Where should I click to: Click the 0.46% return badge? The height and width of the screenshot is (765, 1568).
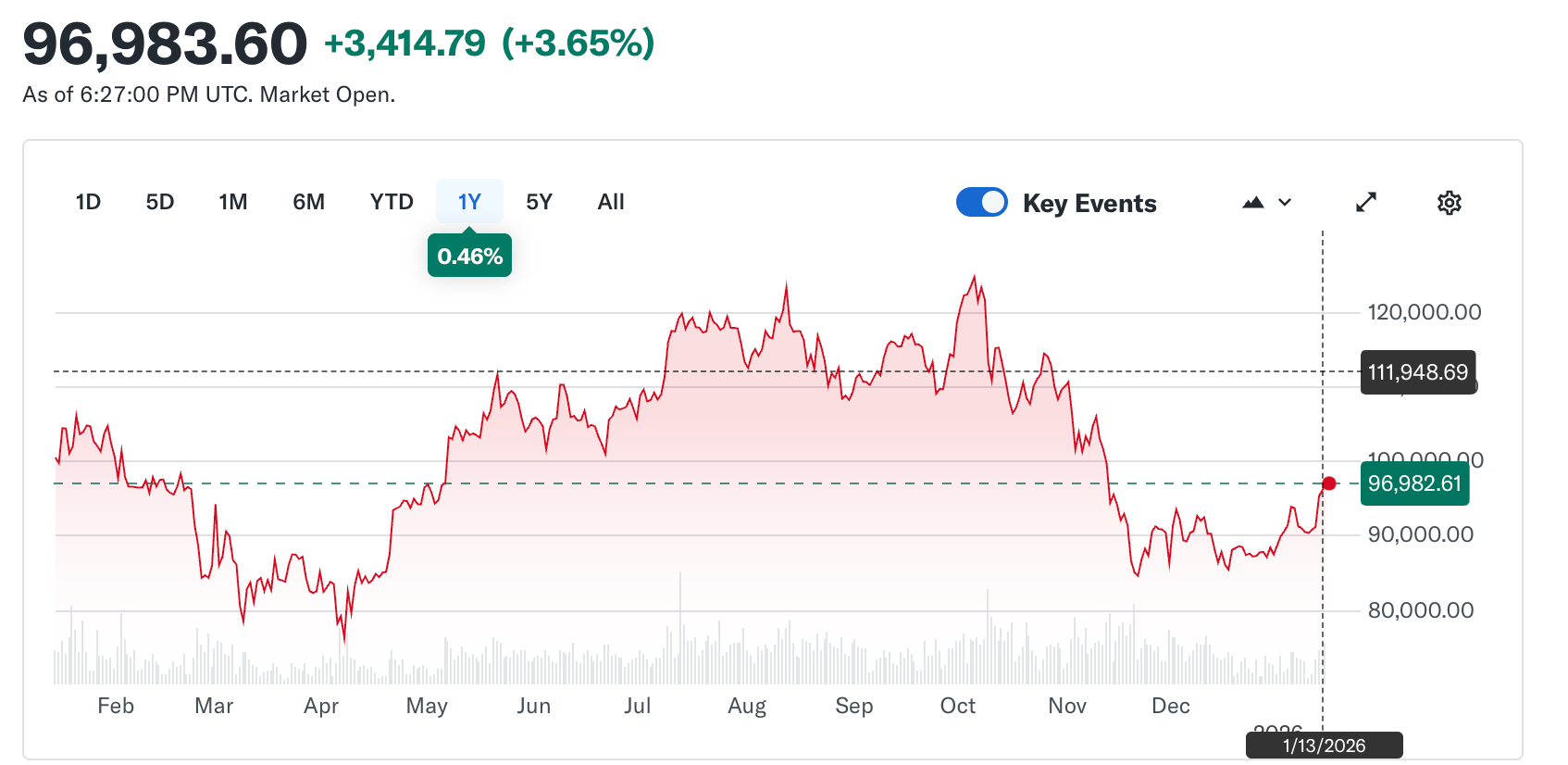pyautogui.click(x=469, y=257)
